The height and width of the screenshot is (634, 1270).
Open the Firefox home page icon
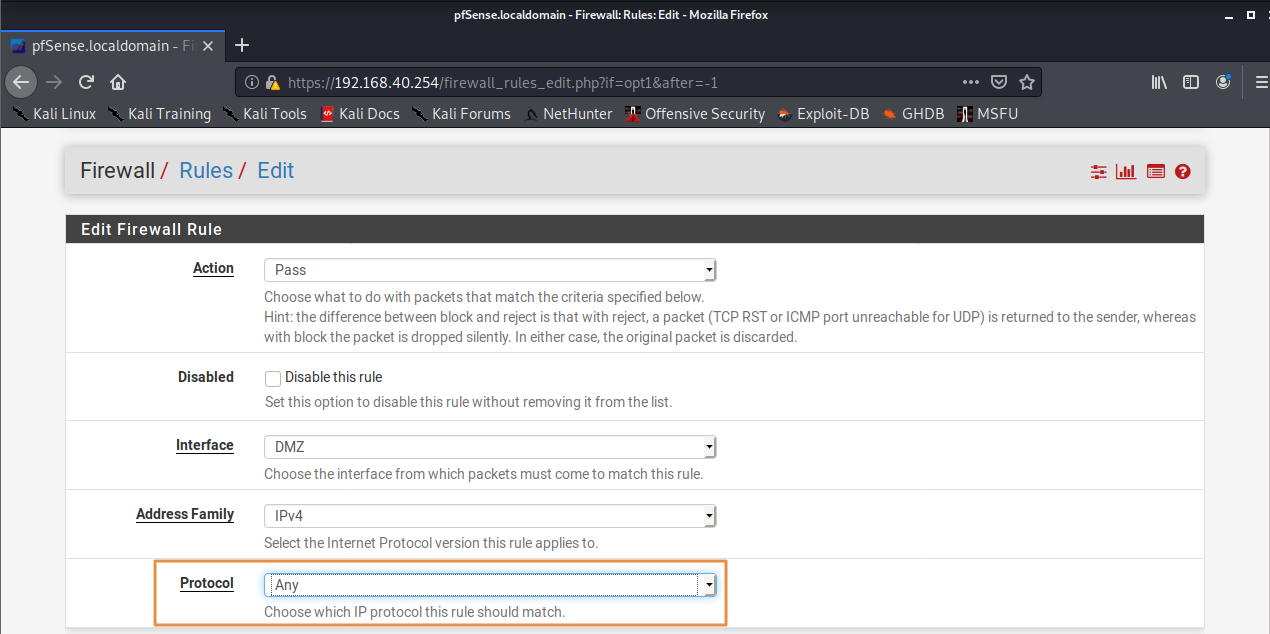click(x=118, y=82)
